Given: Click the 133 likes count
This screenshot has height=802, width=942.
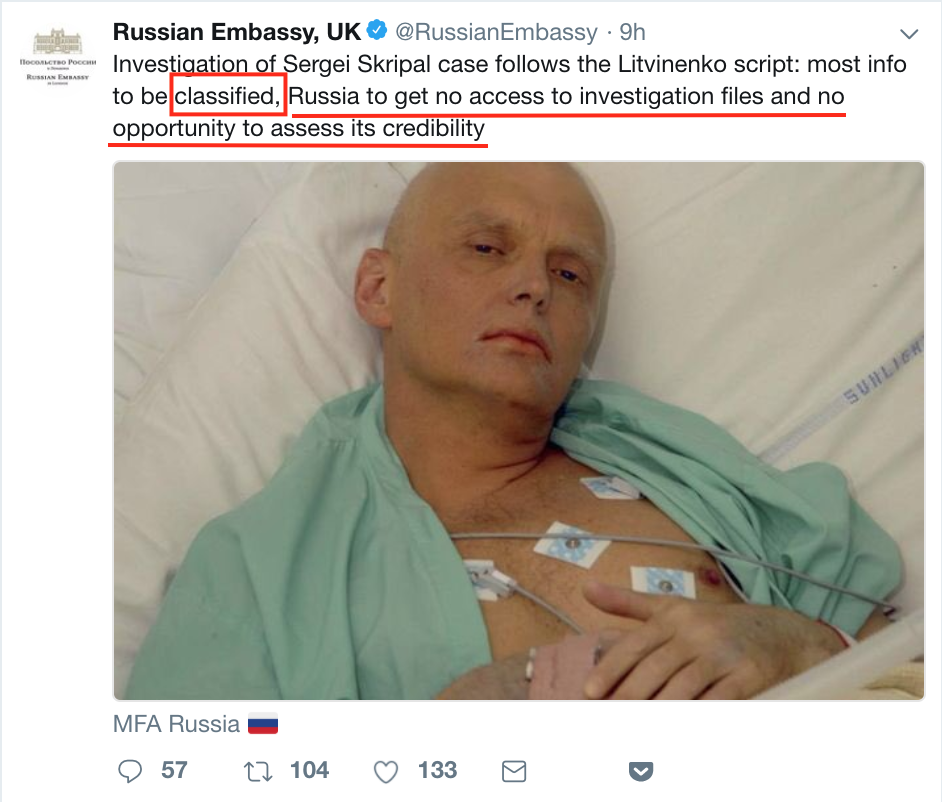Looking at the screenshot, I should click(437, 771).
